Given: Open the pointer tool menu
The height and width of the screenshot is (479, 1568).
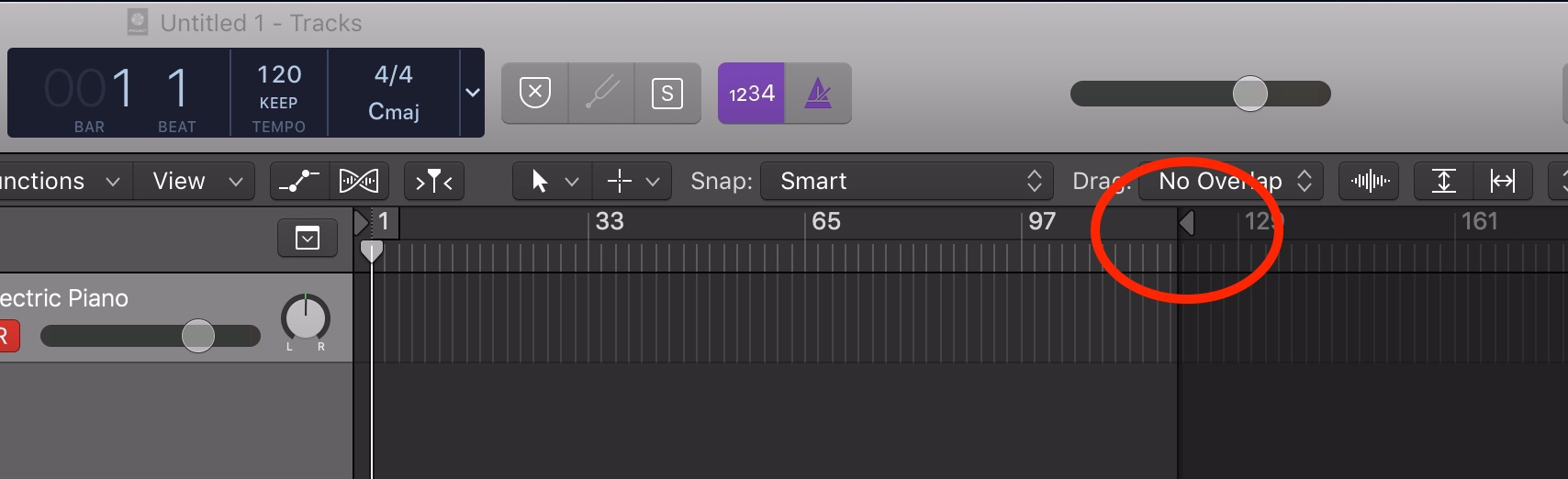Looking at the screenshot, I should (553, 181).
